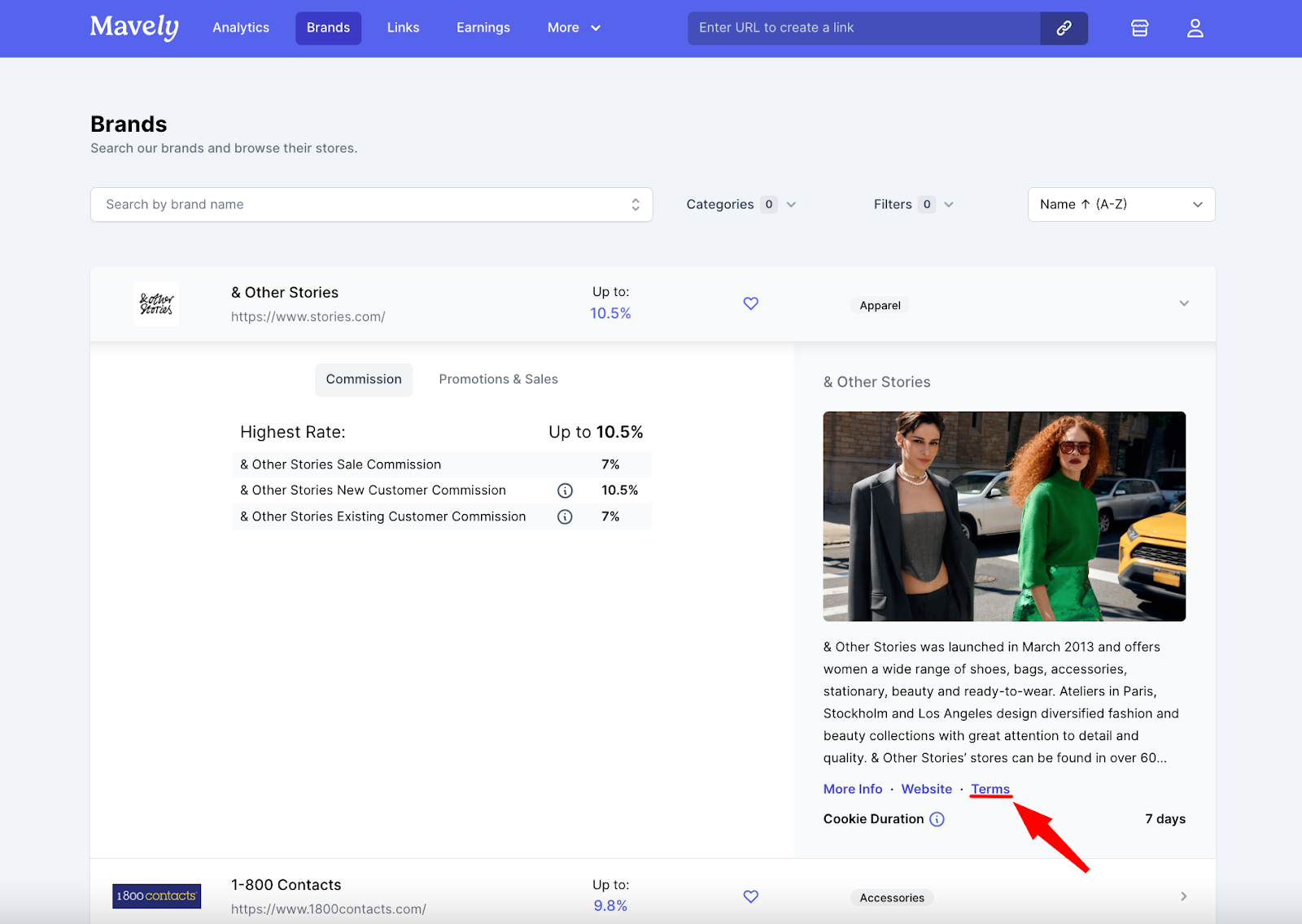
Task: Click info icon for New Customer Commission
Action: pyautogui.click(x=565, y=490)
